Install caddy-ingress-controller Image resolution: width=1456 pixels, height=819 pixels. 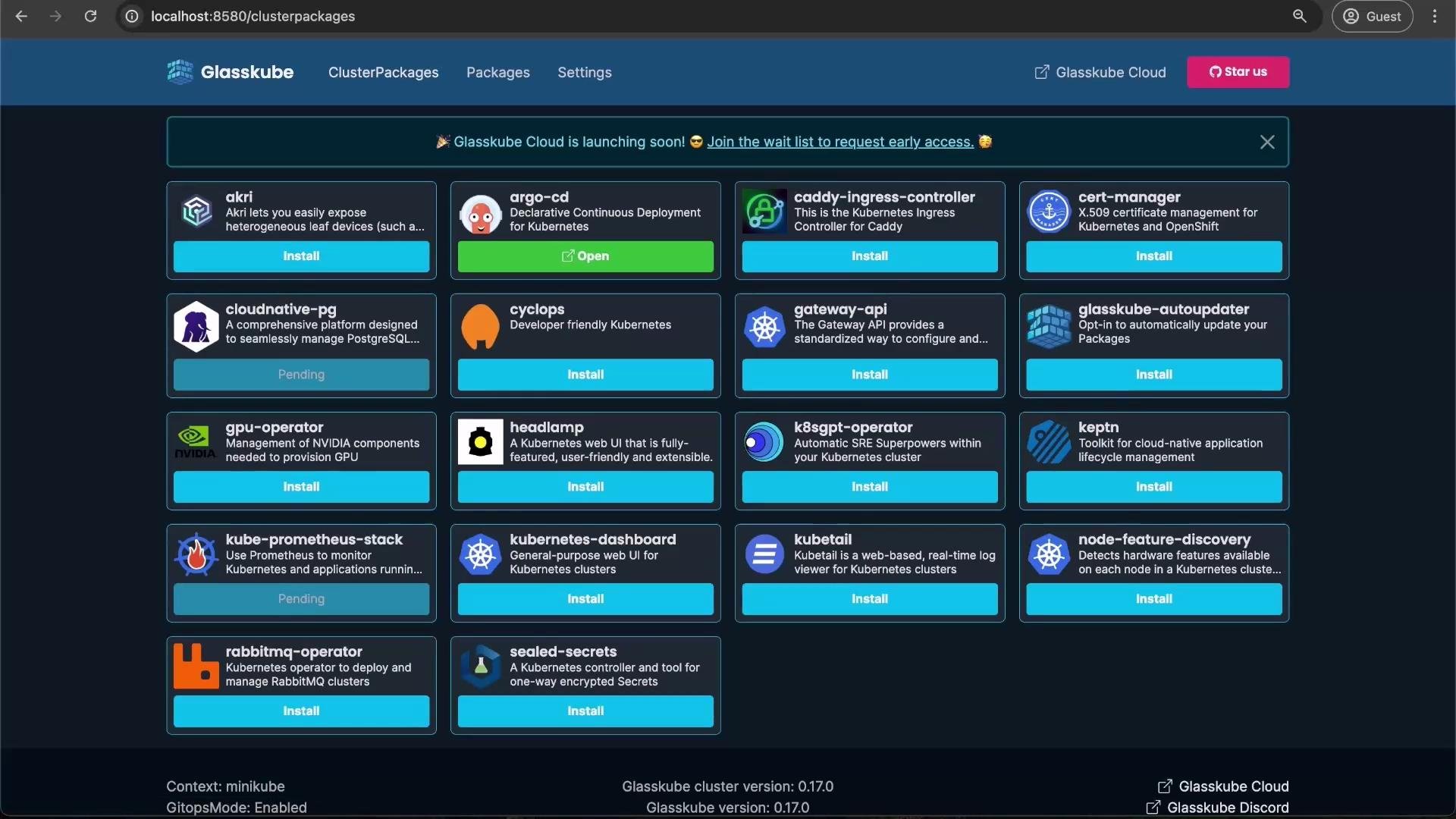pos(870,256)
